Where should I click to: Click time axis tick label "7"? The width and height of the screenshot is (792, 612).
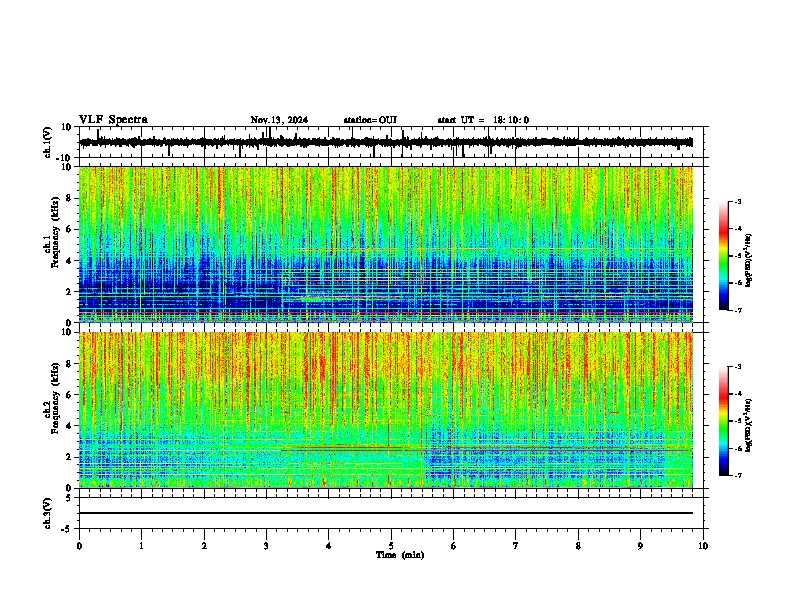(516, 546)
